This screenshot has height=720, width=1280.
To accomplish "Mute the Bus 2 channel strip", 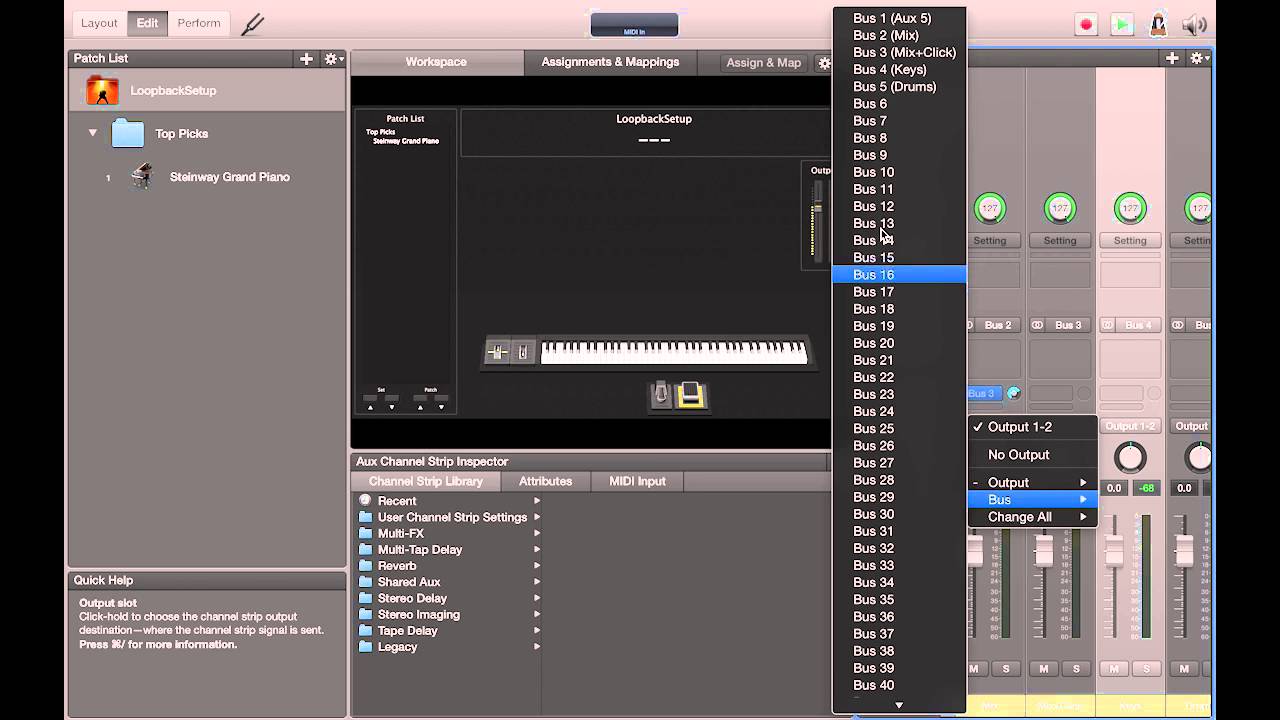I will point(974,669).
